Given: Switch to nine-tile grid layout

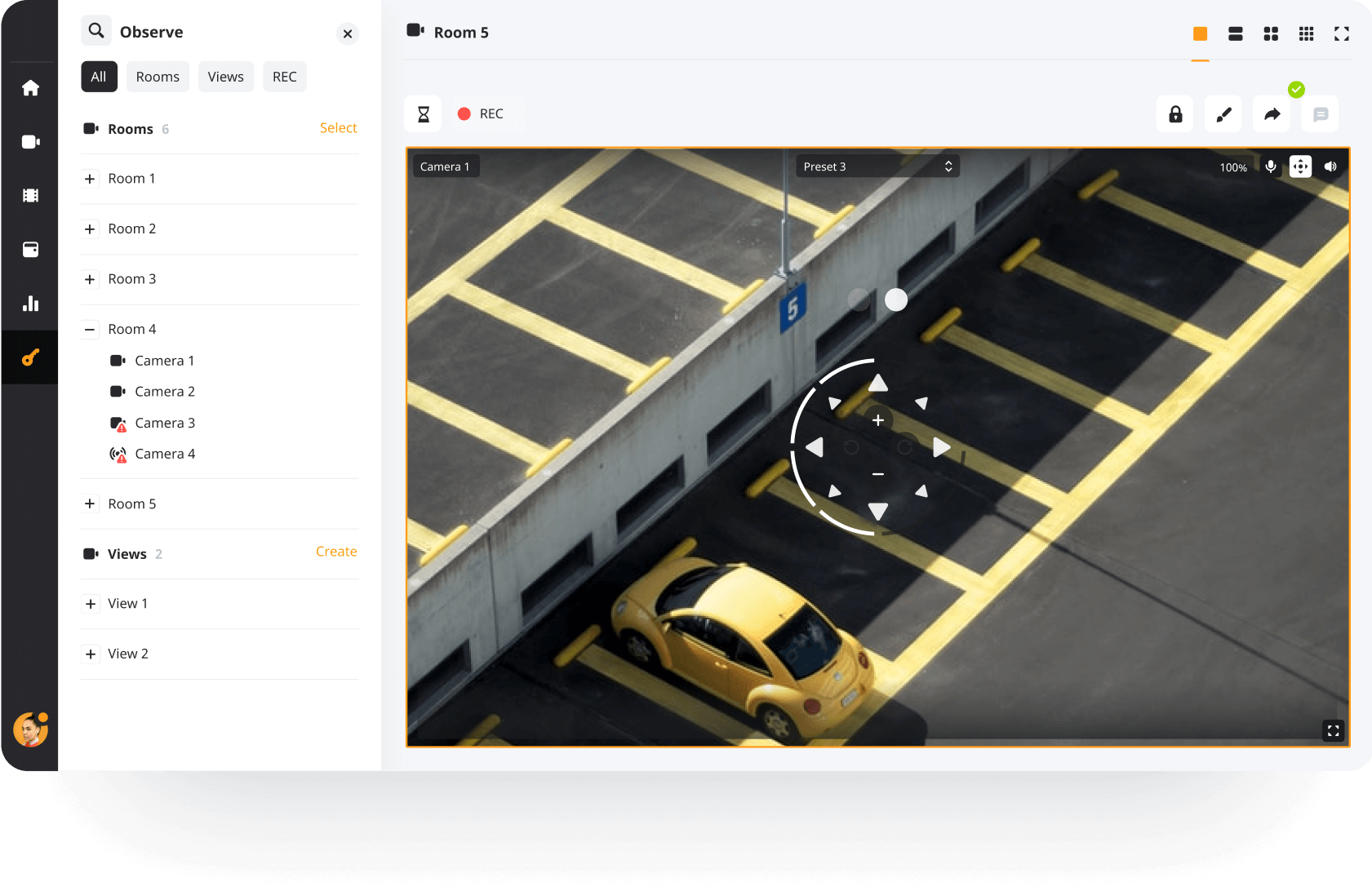Looking at the screenshot, I should coord(1306,33).
